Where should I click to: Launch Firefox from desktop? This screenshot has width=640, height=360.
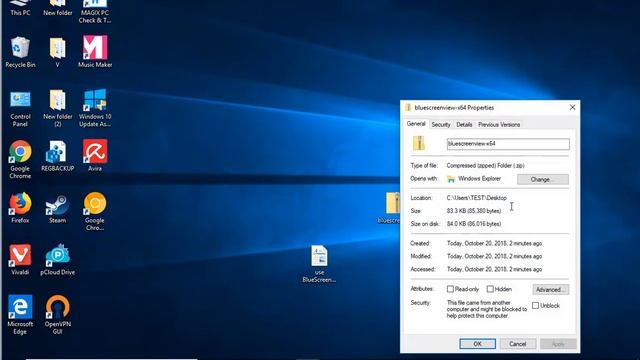pos(20,208)
